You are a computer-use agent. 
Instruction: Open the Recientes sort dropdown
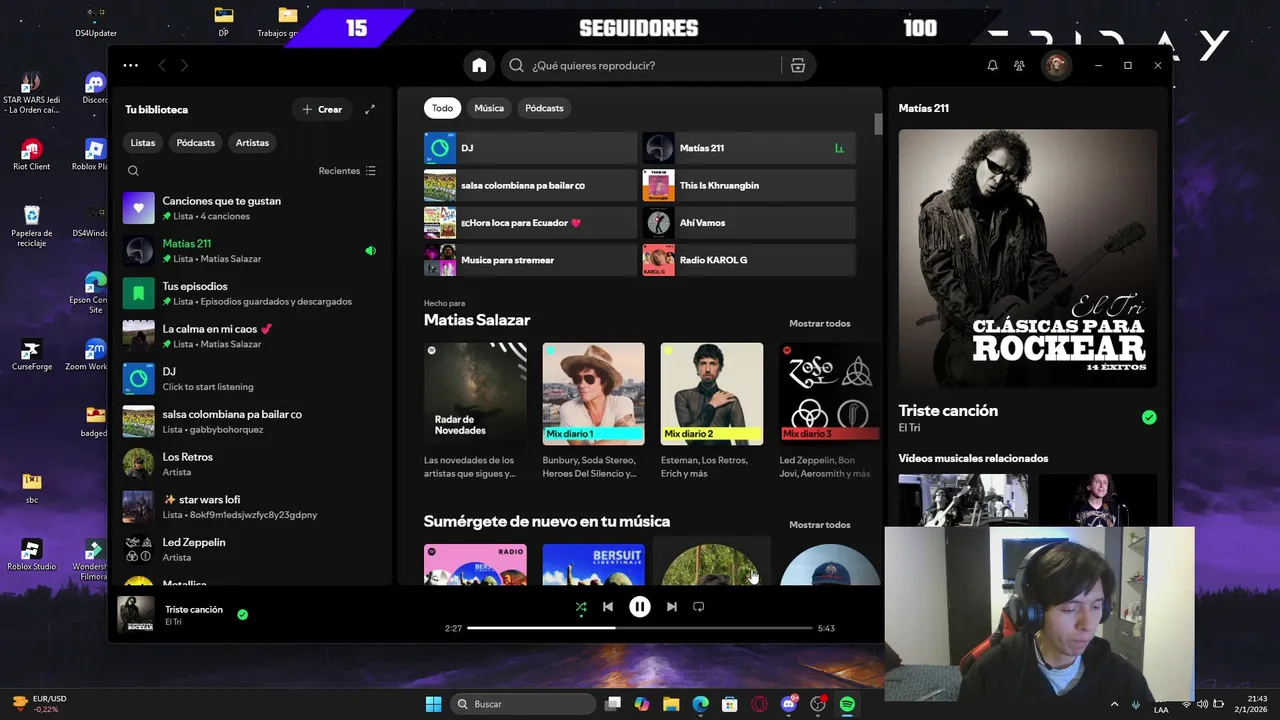pyautogui.click(x=347, y=171)
